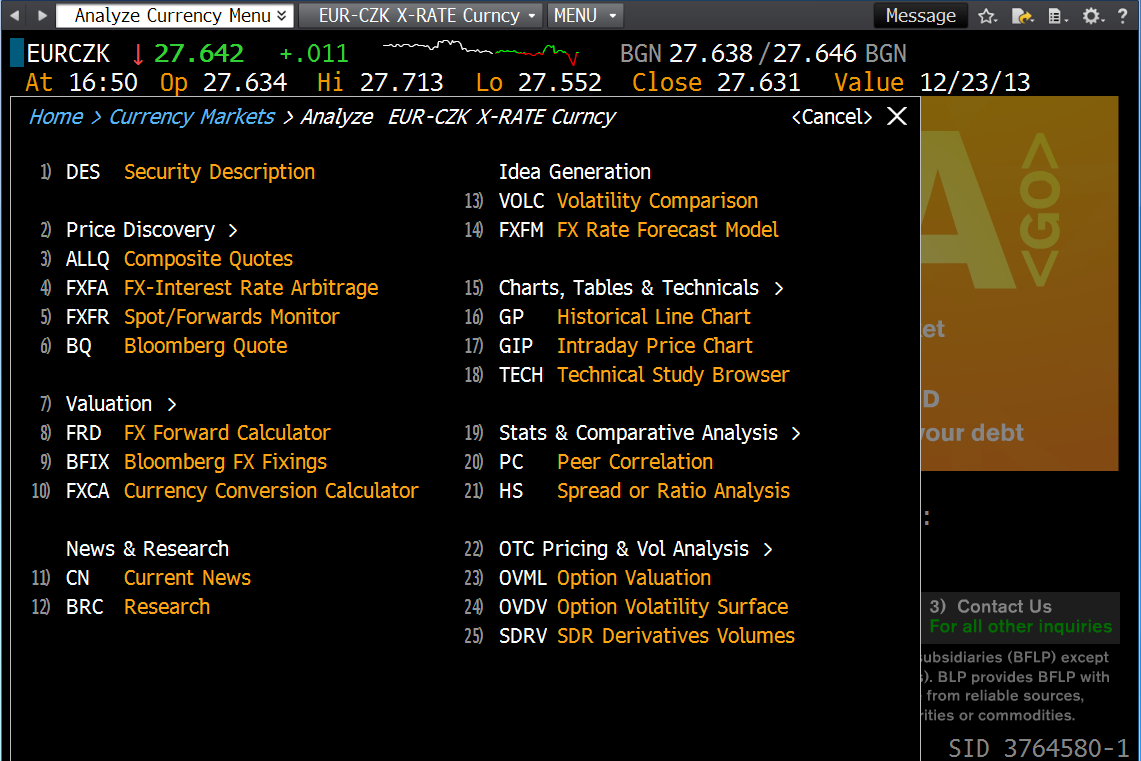Open help question mark icon
The image size is (1141, 761).
point(1123,16)
